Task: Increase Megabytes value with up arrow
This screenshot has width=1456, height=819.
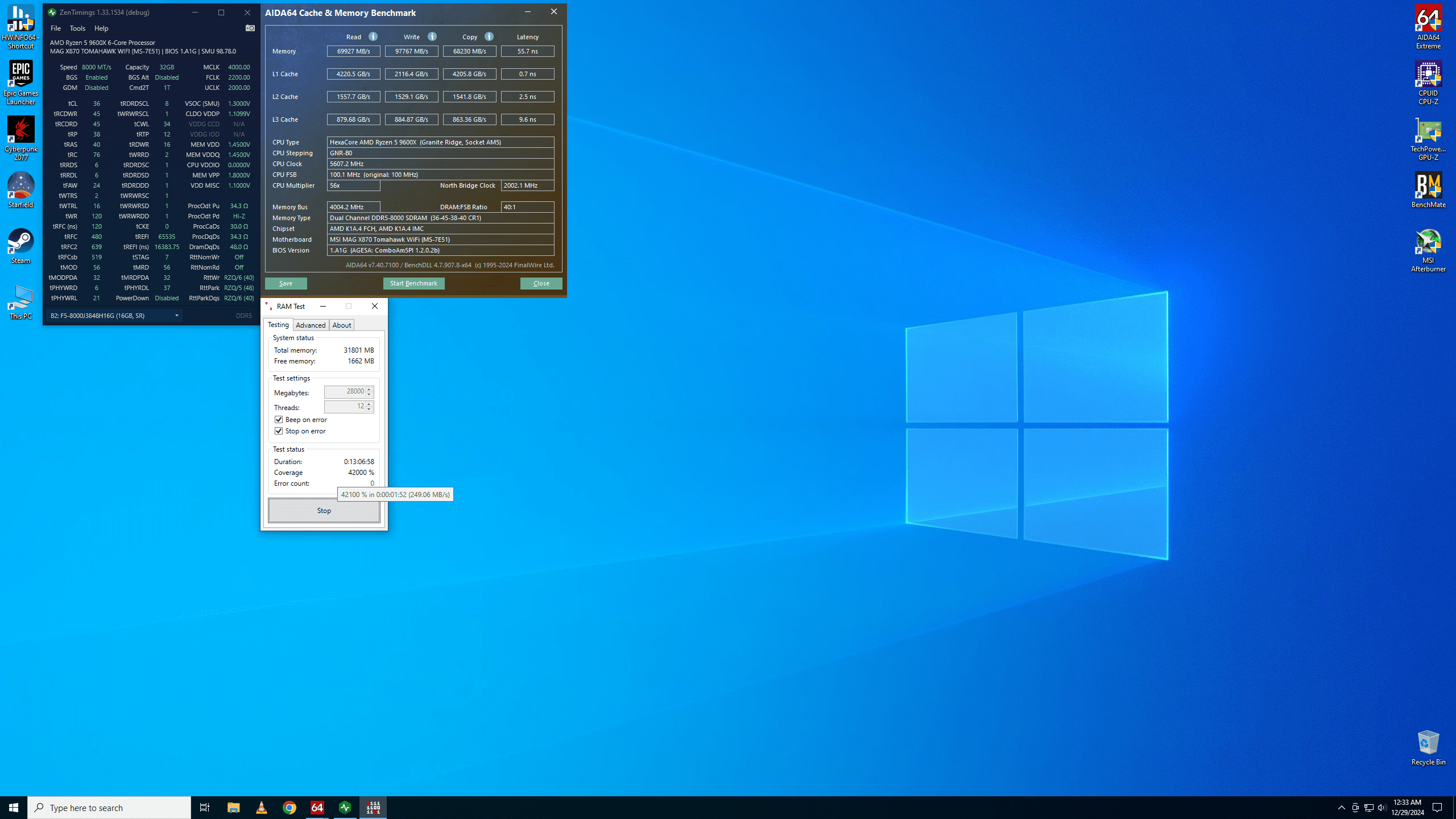Action: point(369,389)
